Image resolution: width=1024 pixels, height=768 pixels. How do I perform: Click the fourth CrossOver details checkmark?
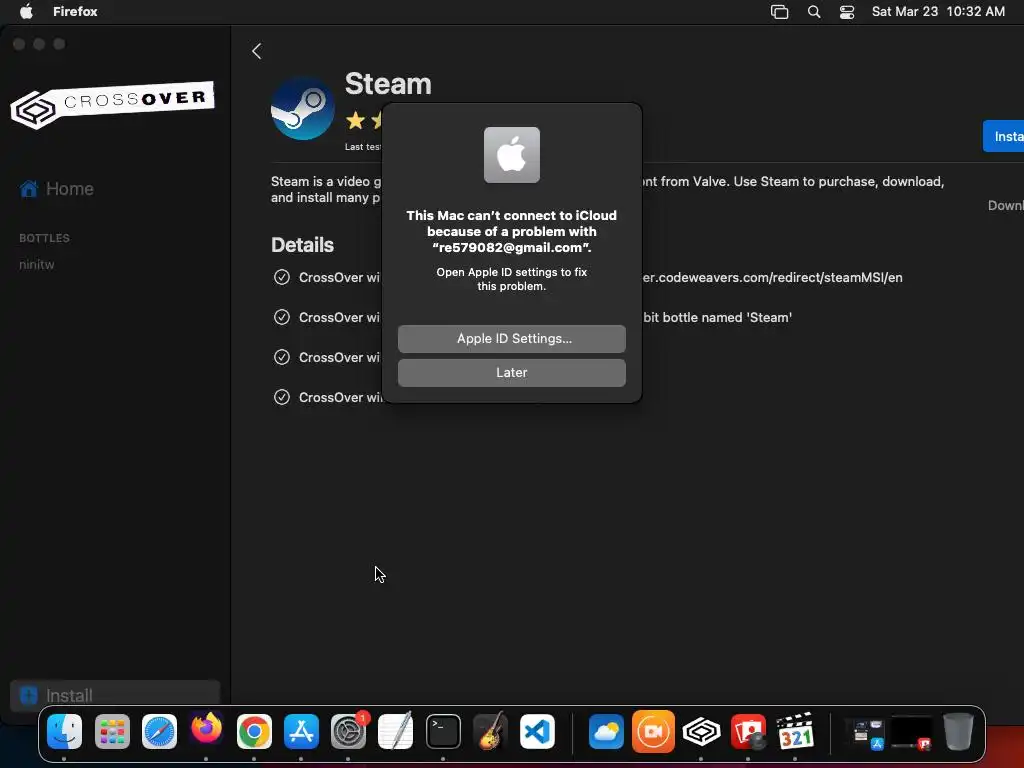pyautogui.click(x=281, y=396)
